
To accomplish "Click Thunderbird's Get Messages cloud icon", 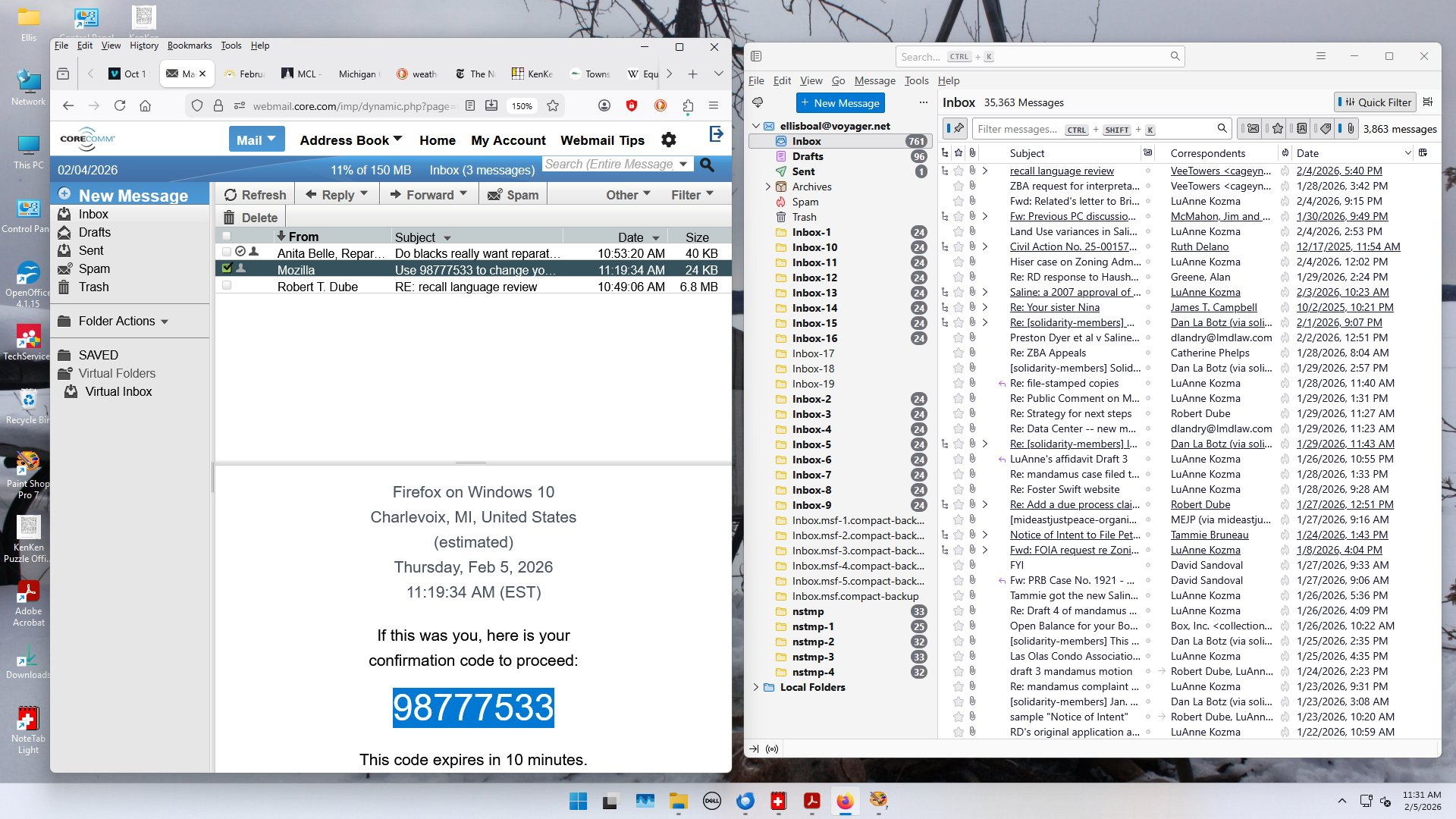I will (x=757, y=102).
